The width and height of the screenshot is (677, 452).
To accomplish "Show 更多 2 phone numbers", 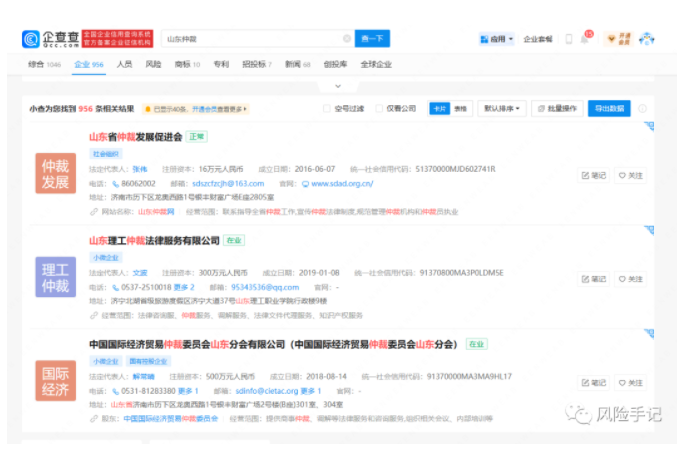I will (184, 287).
